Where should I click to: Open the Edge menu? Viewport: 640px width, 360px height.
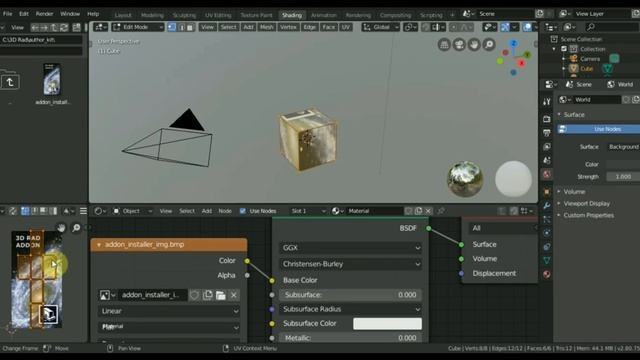pyautogui.click(x=309, y=27)
